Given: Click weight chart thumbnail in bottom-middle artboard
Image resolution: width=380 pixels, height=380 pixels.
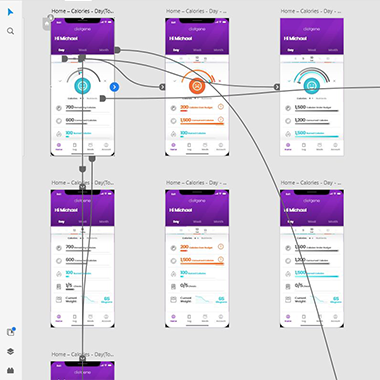Looking at the screenshot, I should pyautogui.click(x=203, y=299).
